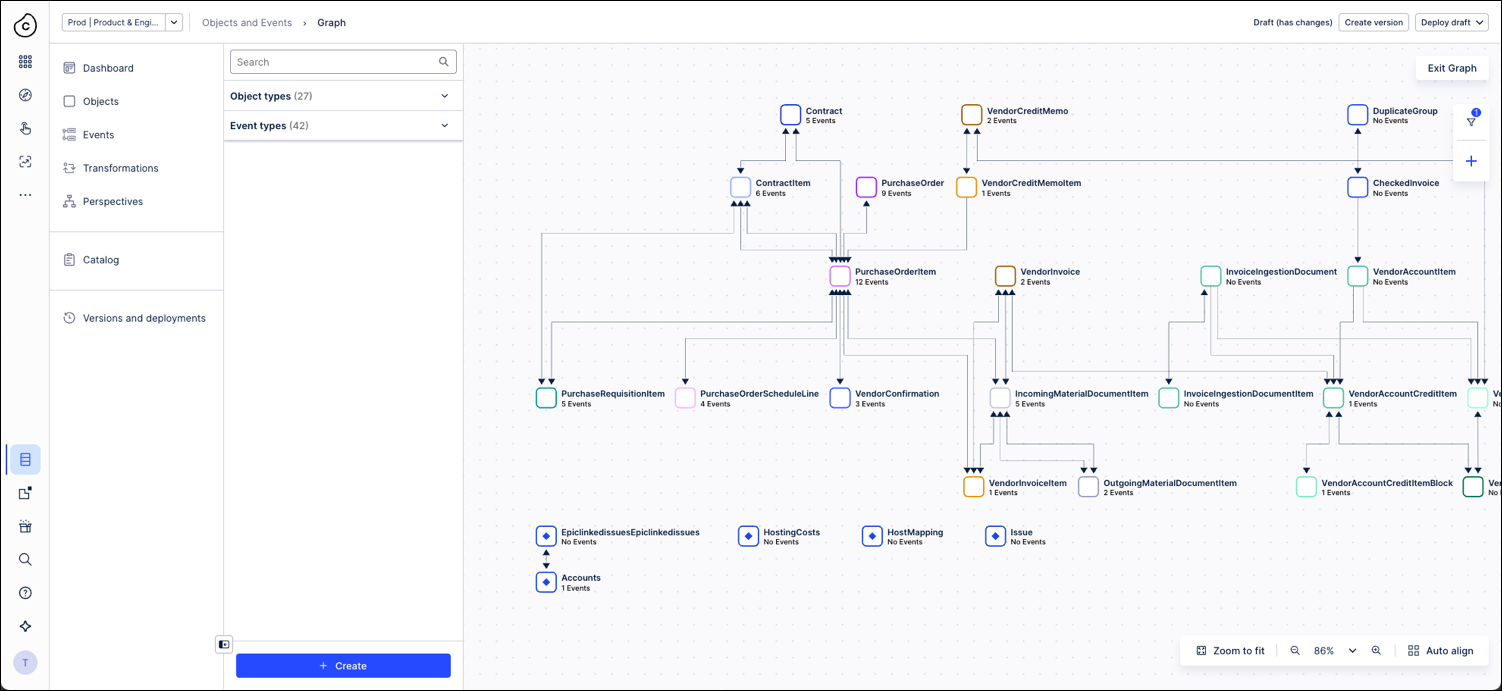
Task: Click the Create version button
Action: pos(1373,22)
